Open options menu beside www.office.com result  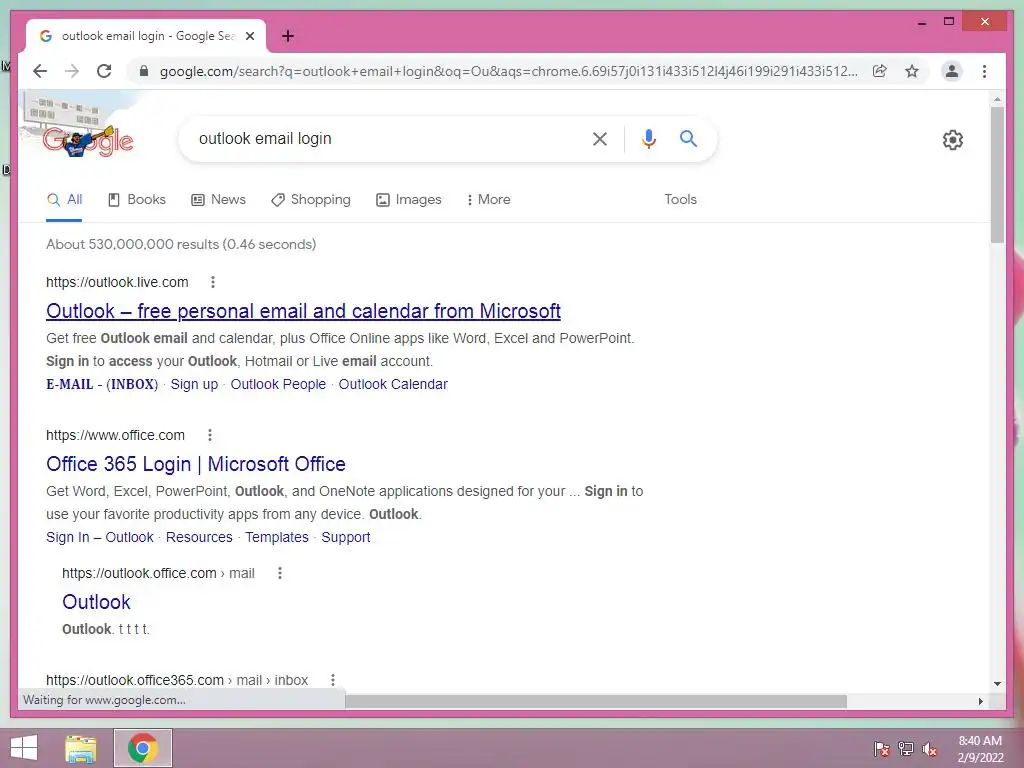click(x=209, y=435)
